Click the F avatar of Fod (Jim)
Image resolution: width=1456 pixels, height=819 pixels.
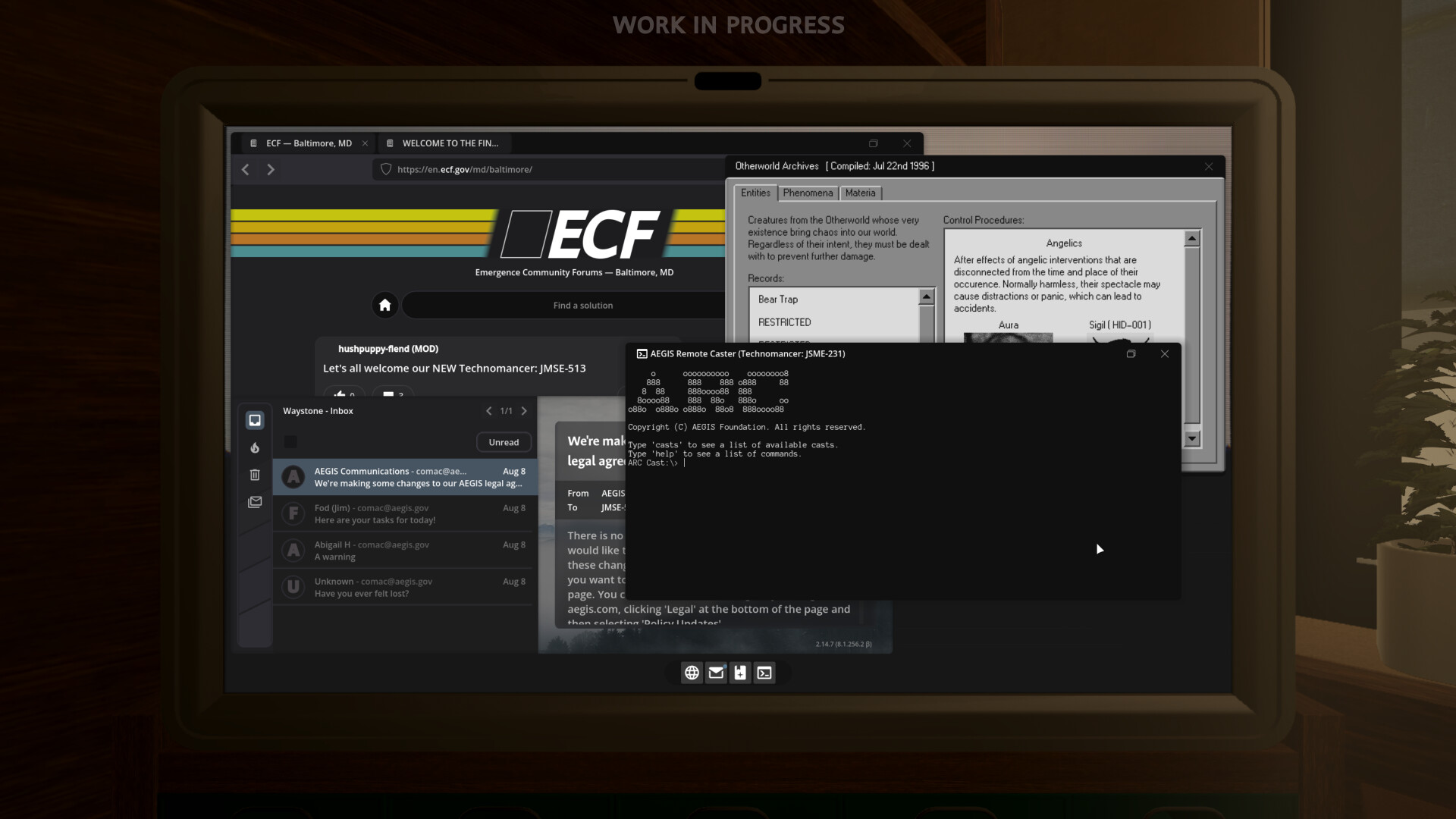tap(293, 513)
